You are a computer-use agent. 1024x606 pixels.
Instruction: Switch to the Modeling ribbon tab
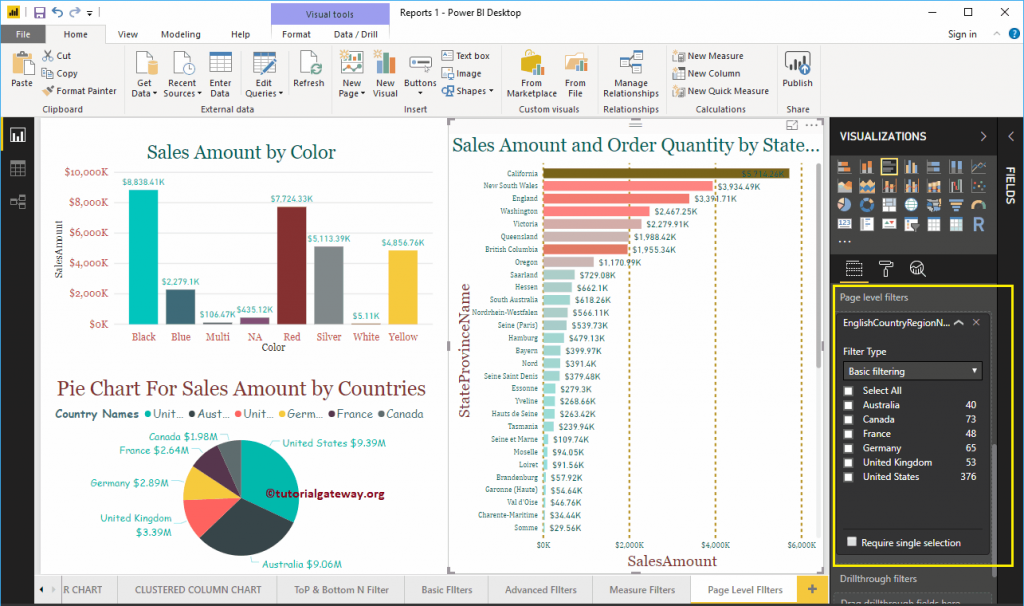click(180, 33)
